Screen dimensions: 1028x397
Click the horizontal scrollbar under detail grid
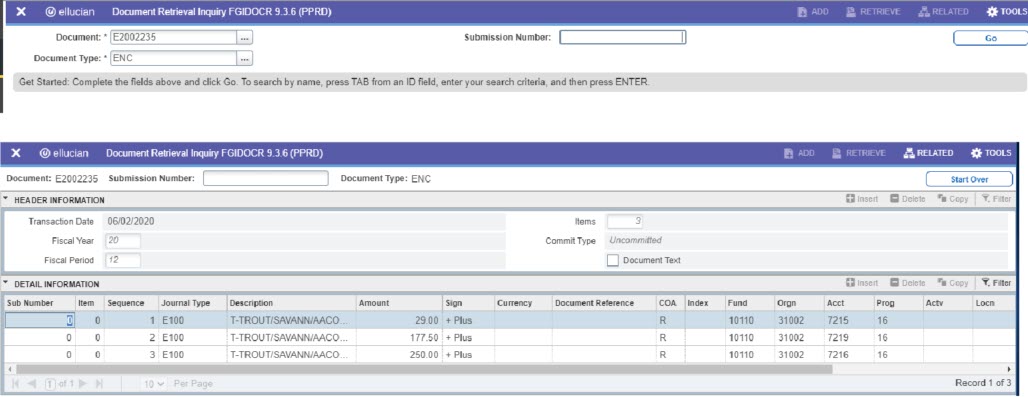424,369
